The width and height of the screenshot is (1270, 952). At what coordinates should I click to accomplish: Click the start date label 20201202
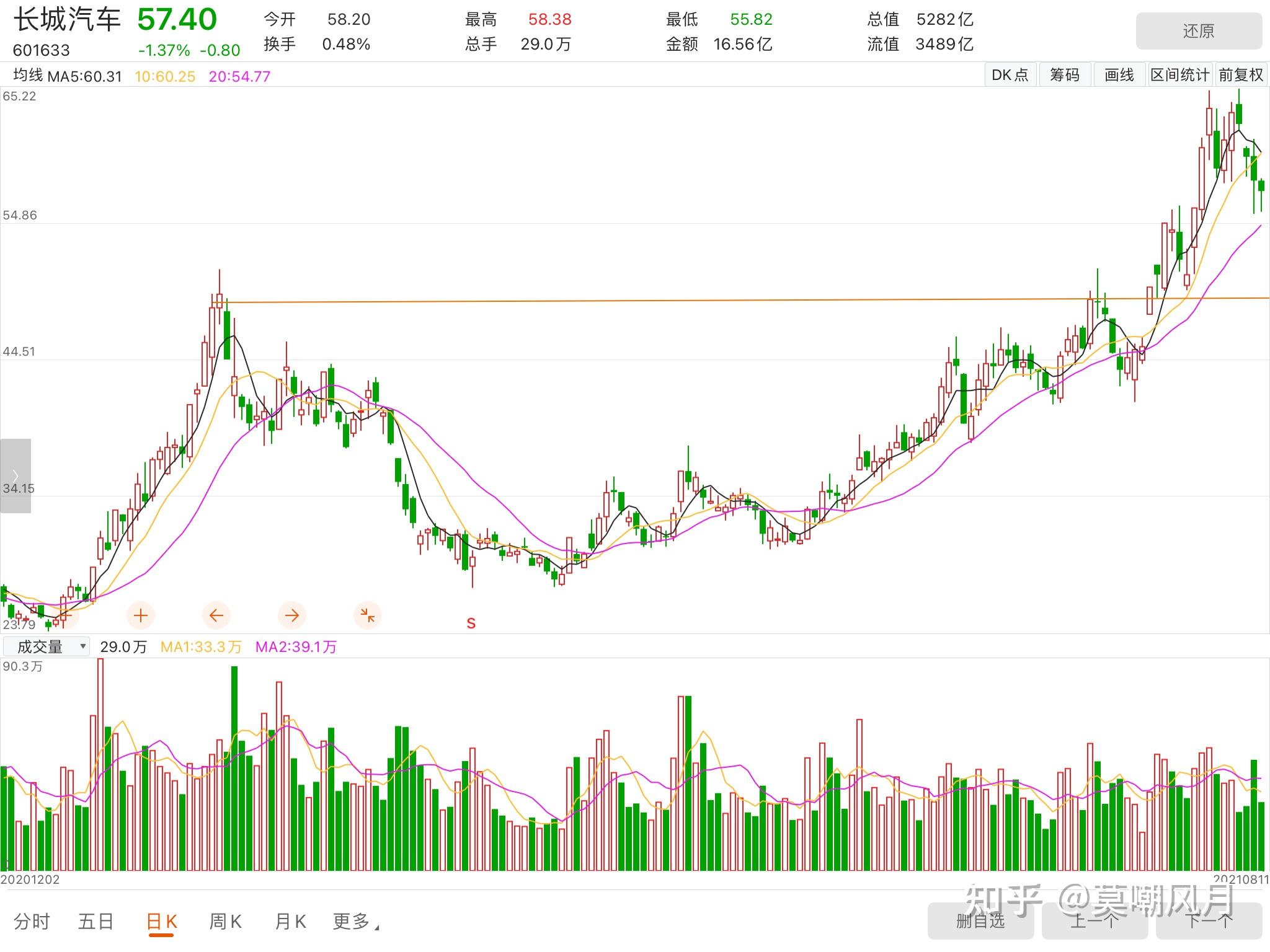click(30, 879)
